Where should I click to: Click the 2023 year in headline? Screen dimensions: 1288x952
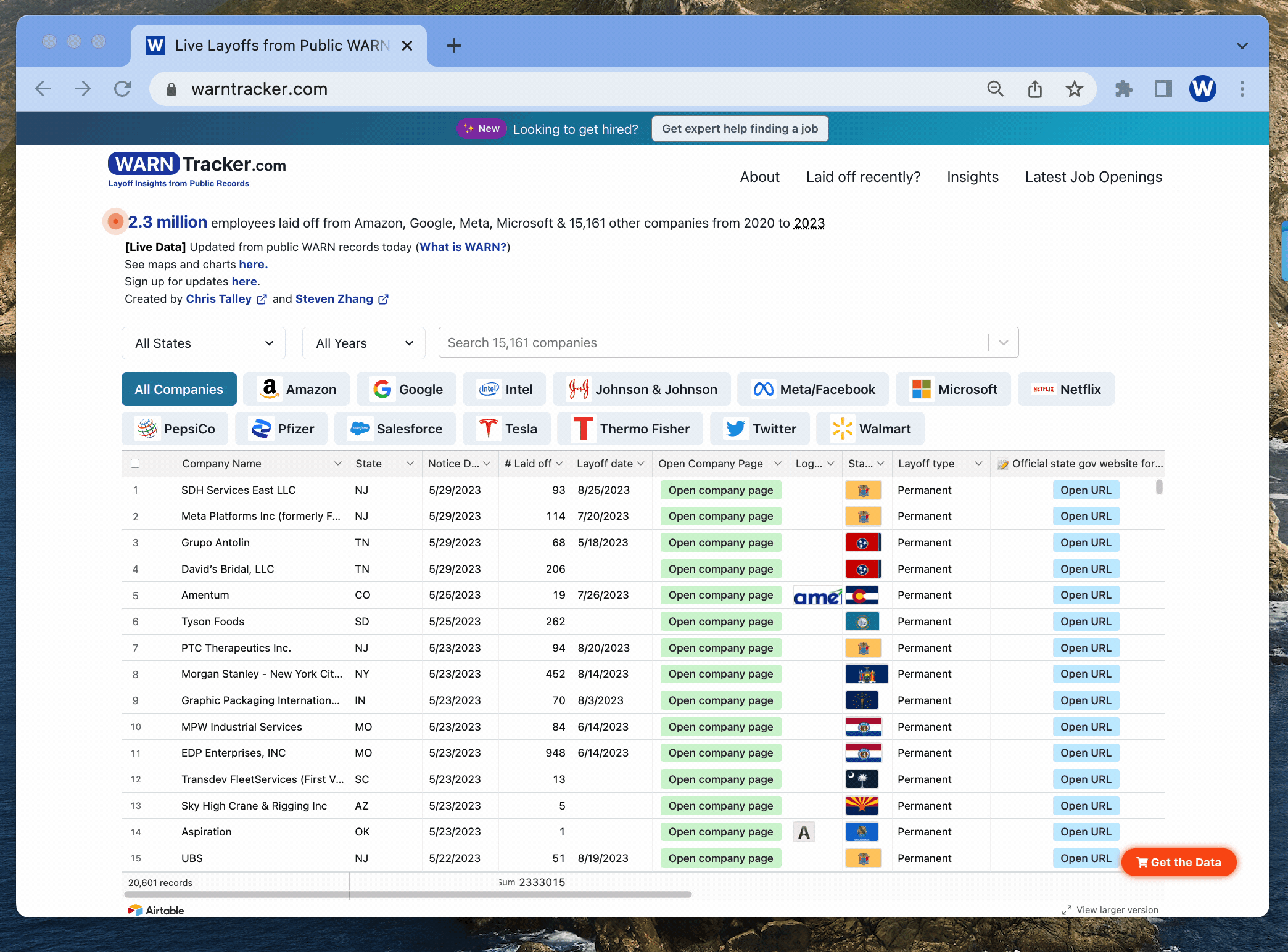[x=809, y=223]
